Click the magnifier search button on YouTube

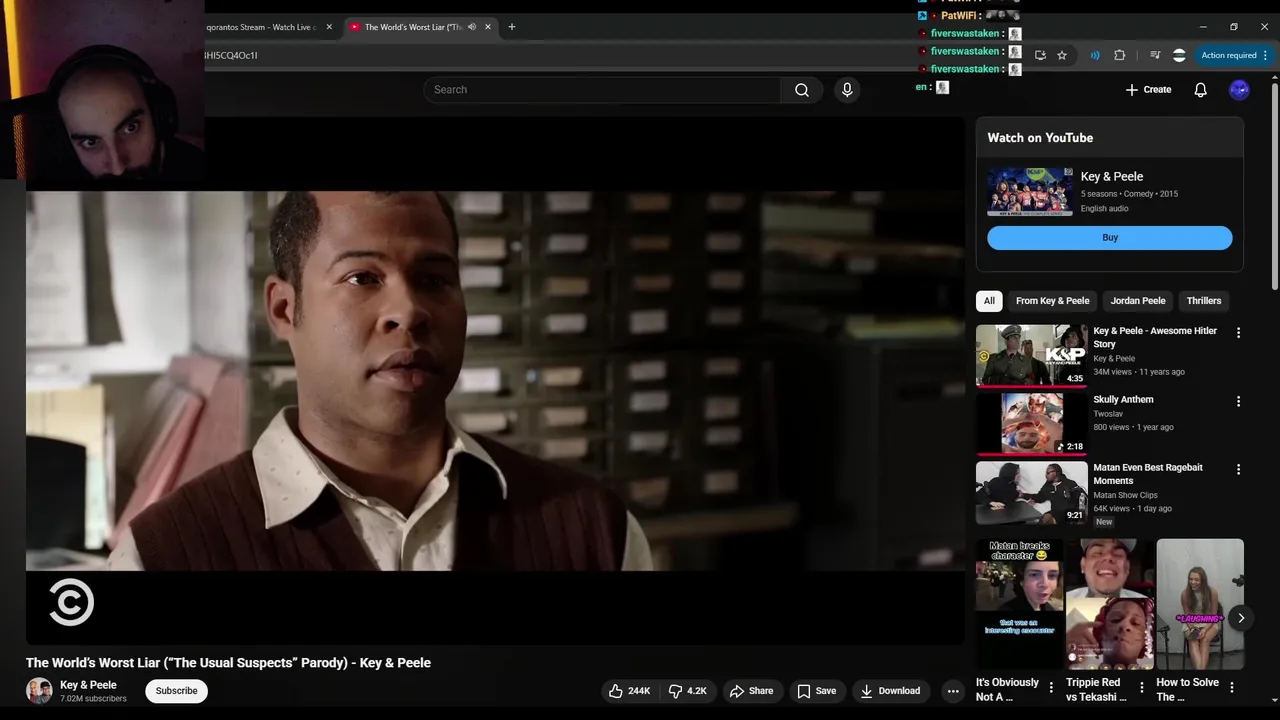pyautogui.click(x=802, y=90)
